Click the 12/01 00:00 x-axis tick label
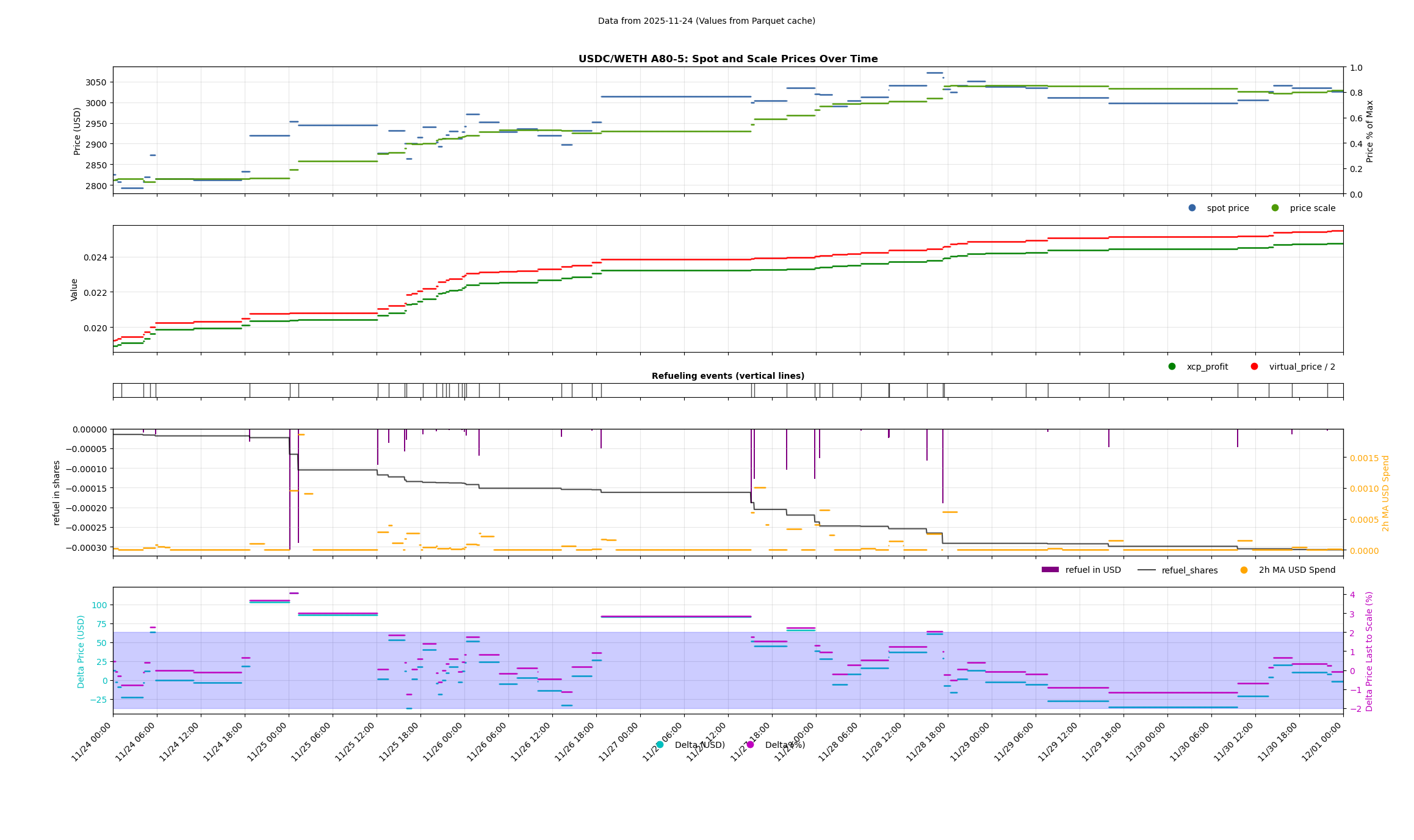The image size is (1414, 840). (x=1322, y=742)
